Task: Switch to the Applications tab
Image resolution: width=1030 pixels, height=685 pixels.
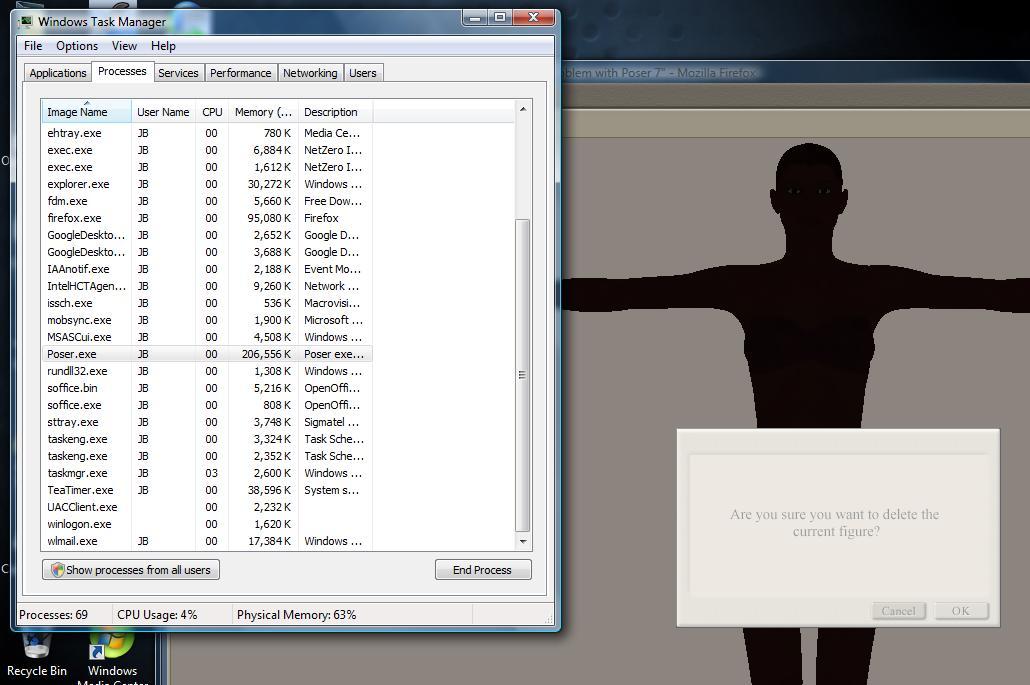Action: click(x=58, y=73)
